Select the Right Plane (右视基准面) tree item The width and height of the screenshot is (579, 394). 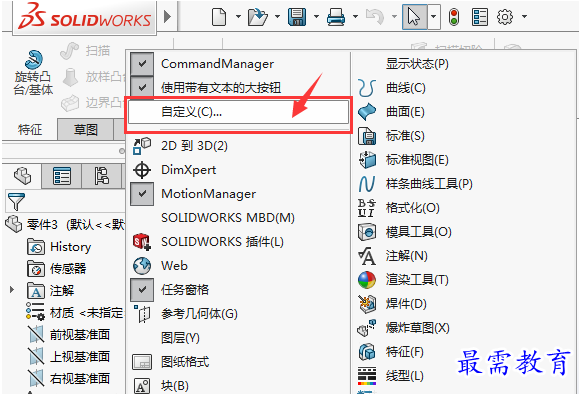69,378
